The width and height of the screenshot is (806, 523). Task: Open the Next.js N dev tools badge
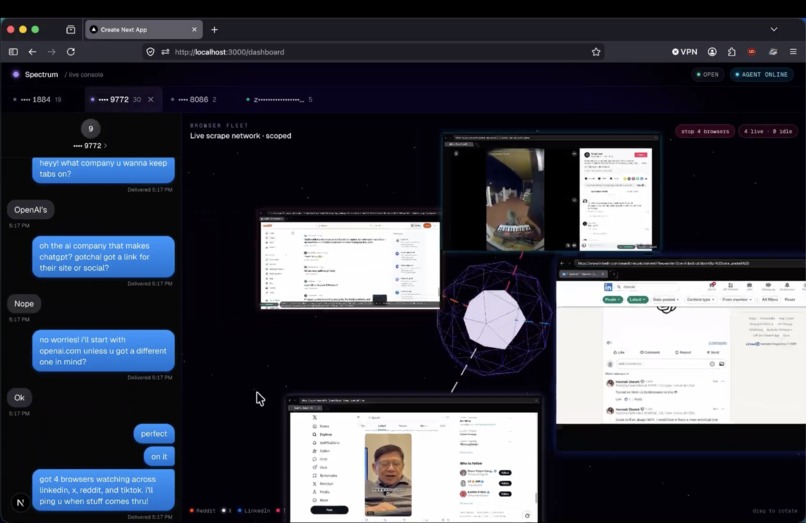tap(21, 502)
